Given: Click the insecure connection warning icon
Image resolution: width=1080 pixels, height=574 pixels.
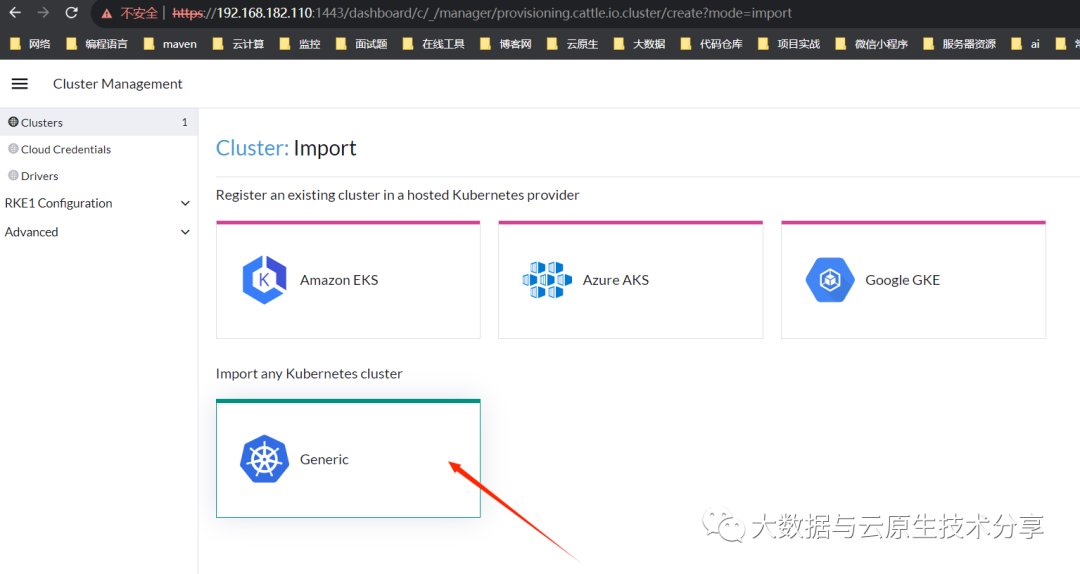Looking at the screenshot, I should [107, 13].
